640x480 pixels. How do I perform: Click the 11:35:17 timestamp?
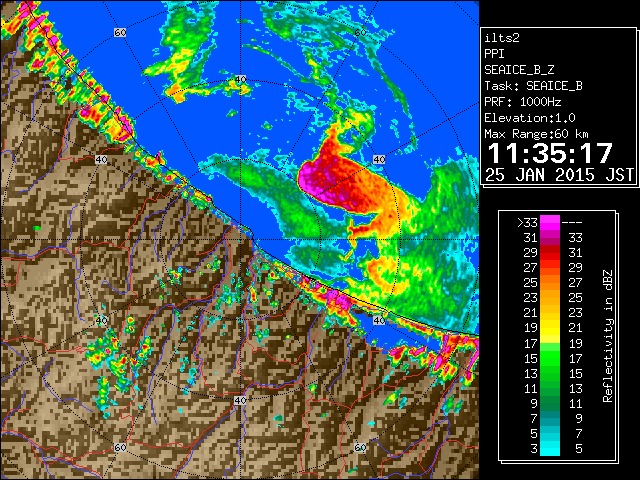point(550,153)
